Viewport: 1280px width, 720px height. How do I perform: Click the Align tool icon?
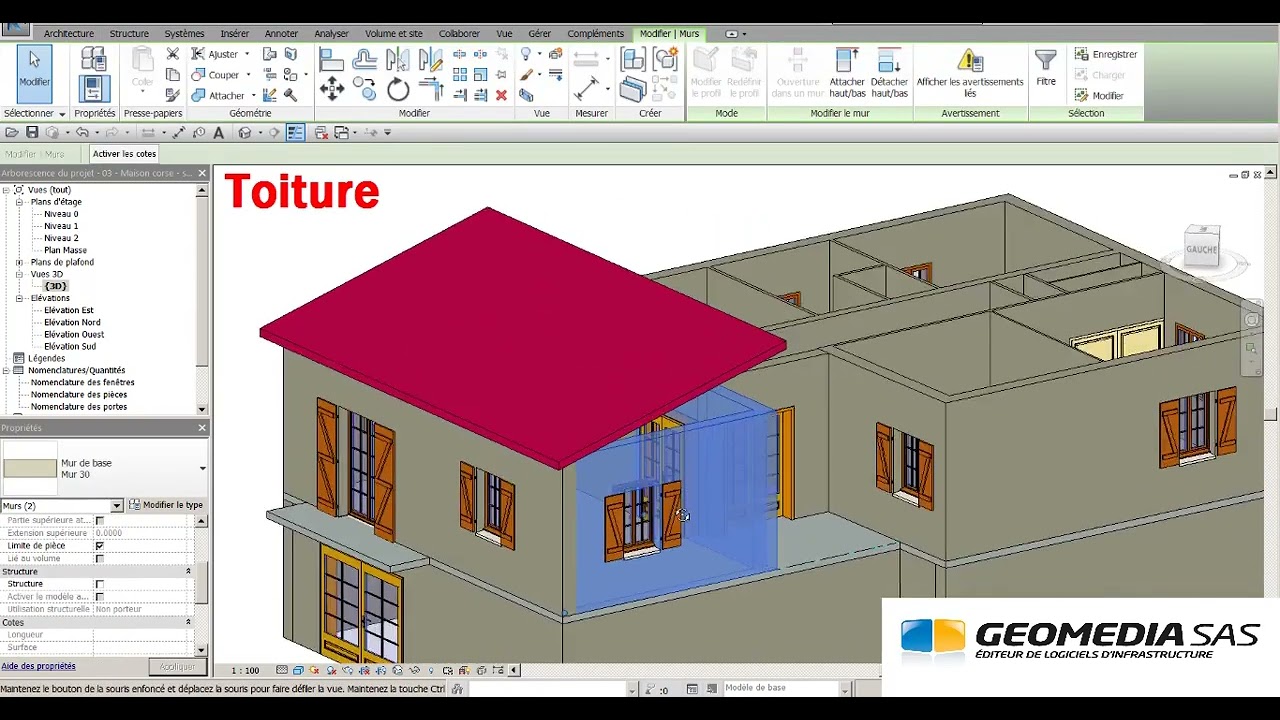(332, 59)
